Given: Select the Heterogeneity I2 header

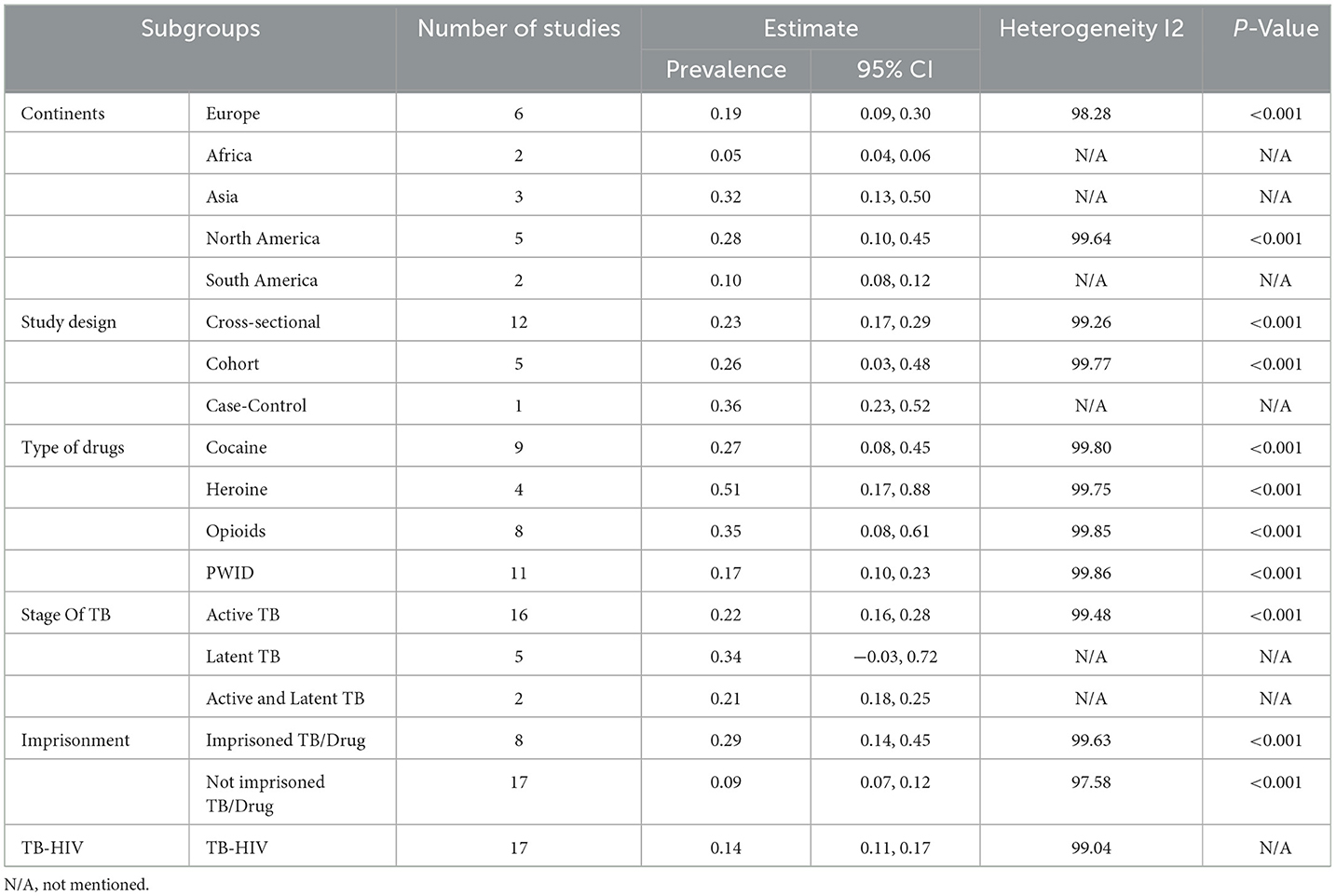Looking at the screenshot, I should [x=1091, y=29].
